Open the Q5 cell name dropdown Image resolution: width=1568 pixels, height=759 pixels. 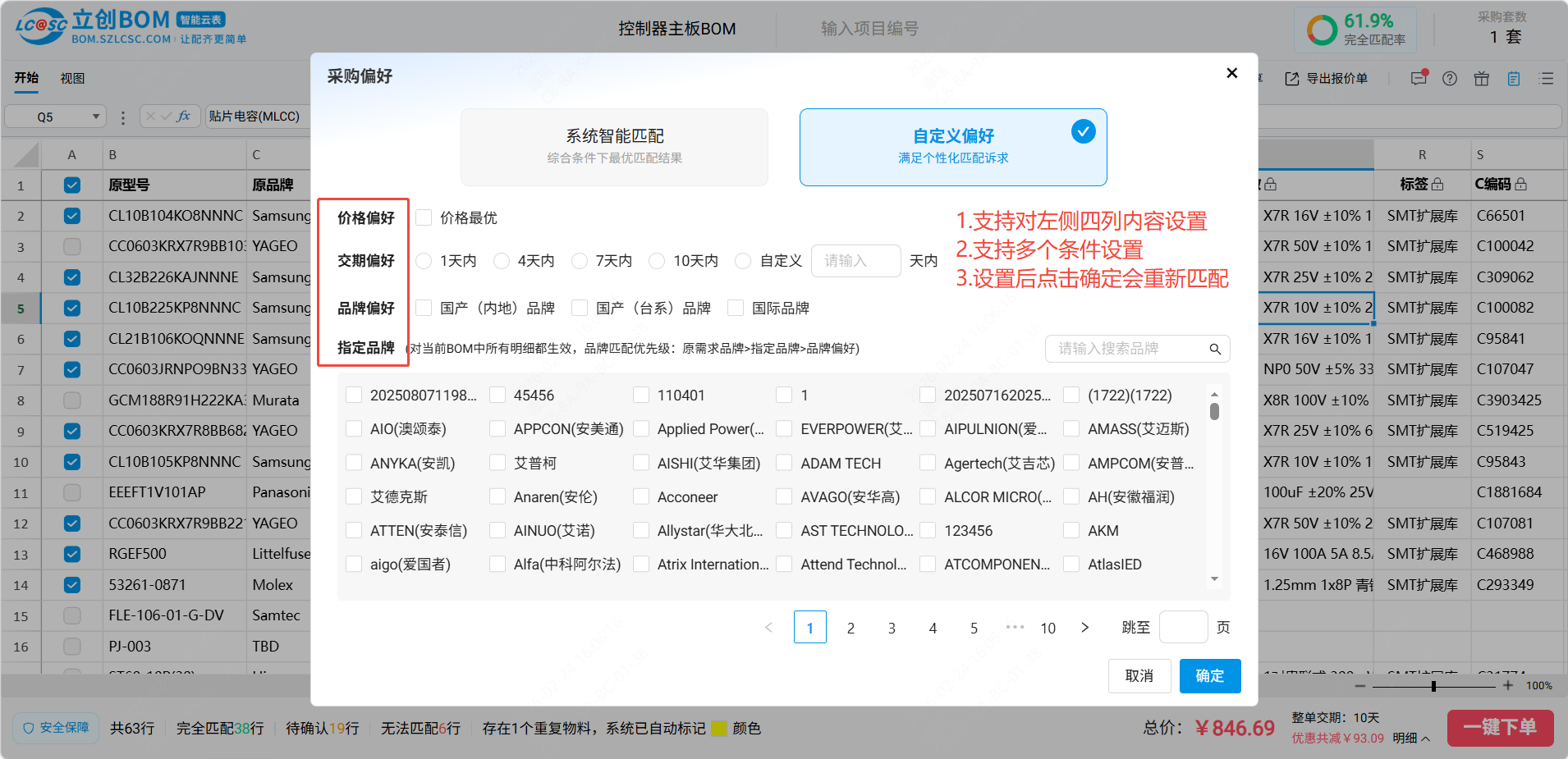[96, 117]
